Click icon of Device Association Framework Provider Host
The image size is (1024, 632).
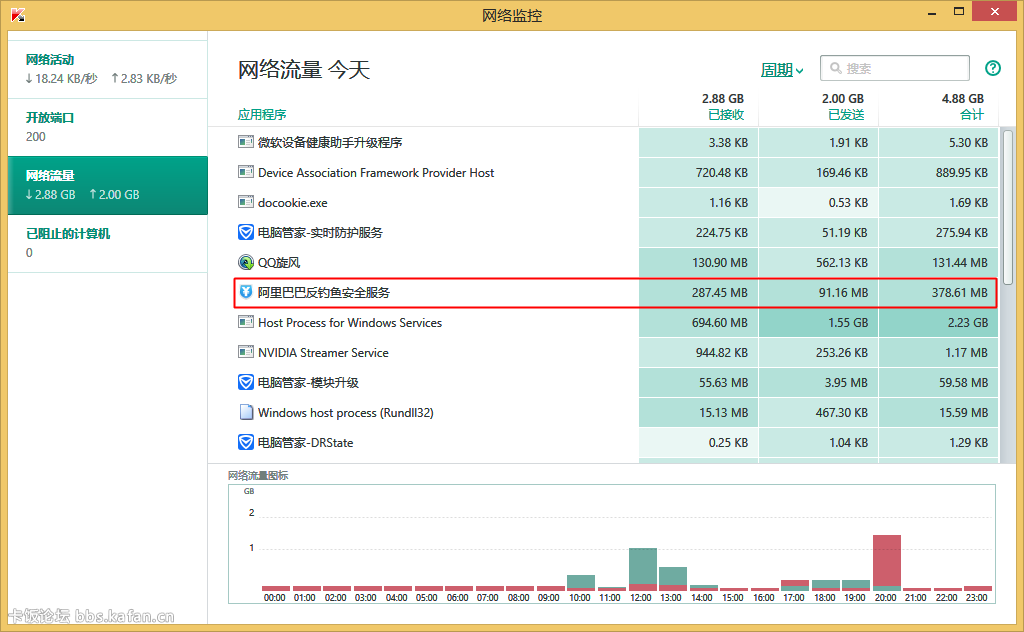(246, 172)
